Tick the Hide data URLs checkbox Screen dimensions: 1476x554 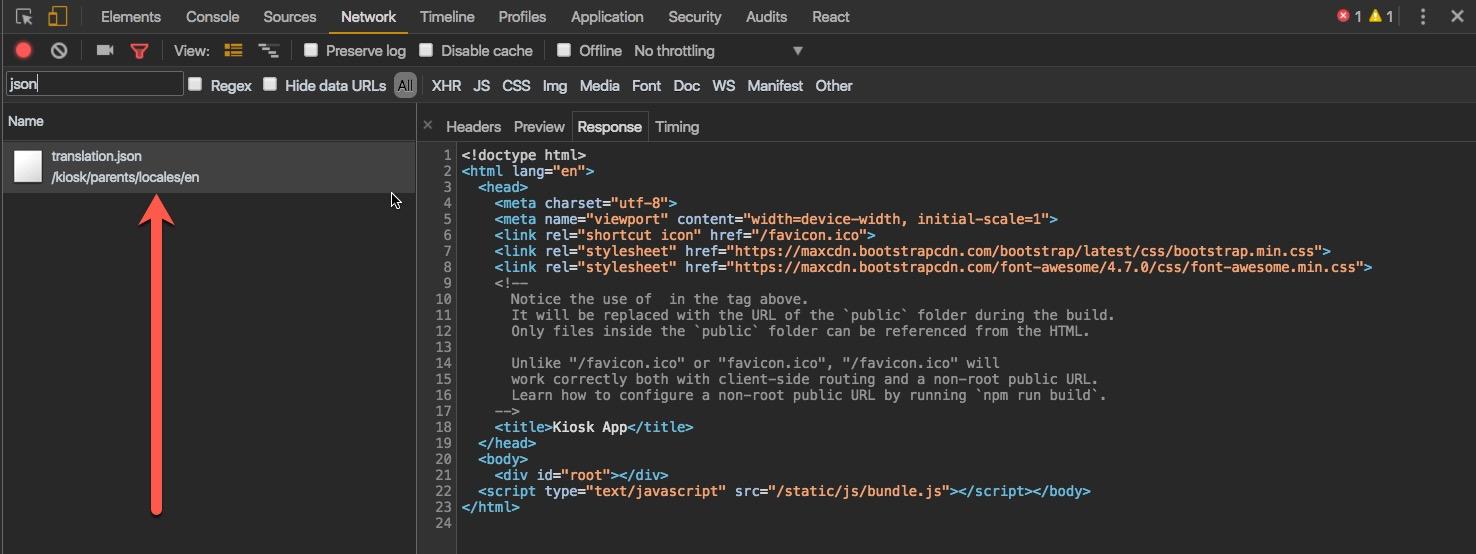click(x=270, y=85)
